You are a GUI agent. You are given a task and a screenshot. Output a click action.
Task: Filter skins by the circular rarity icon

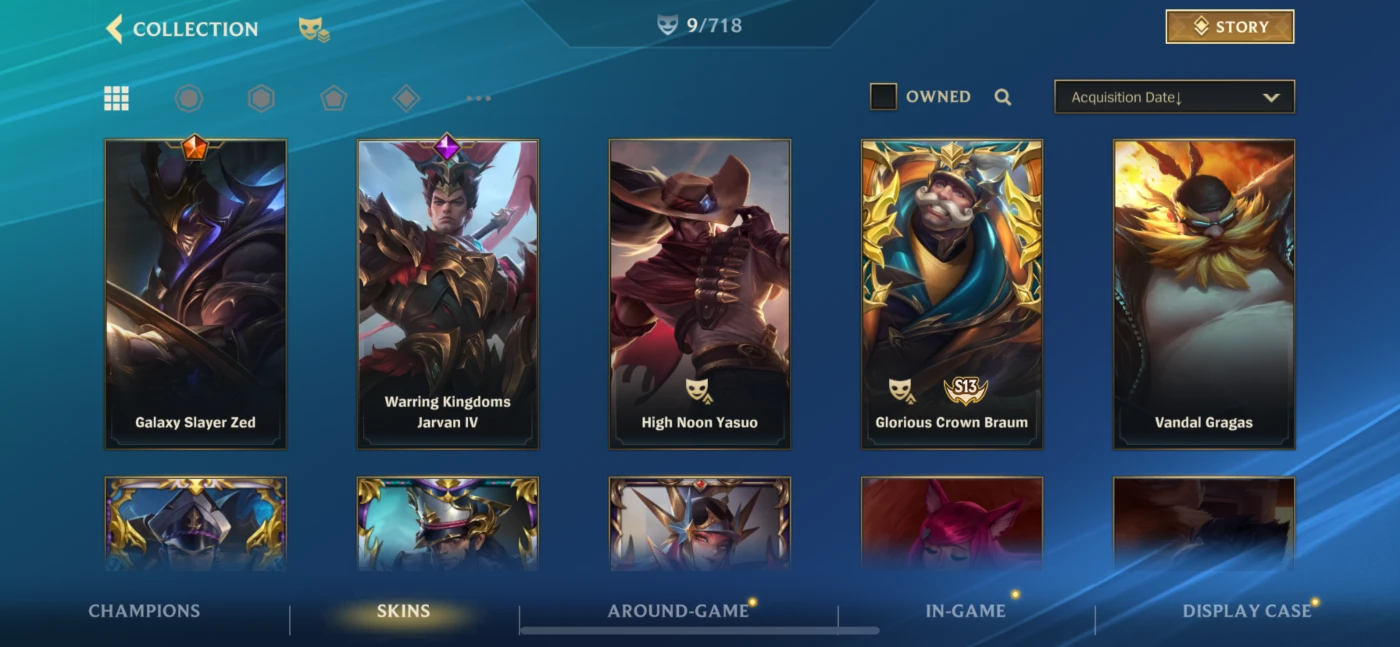[189, 98]
